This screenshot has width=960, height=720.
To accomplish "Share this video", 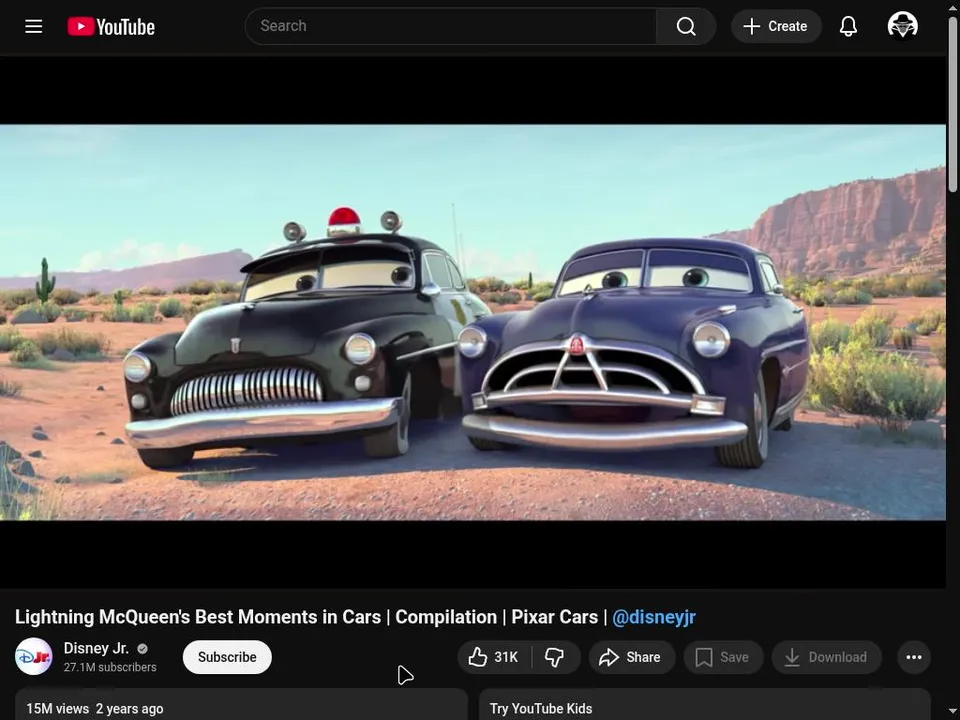I will coord(632,657).
